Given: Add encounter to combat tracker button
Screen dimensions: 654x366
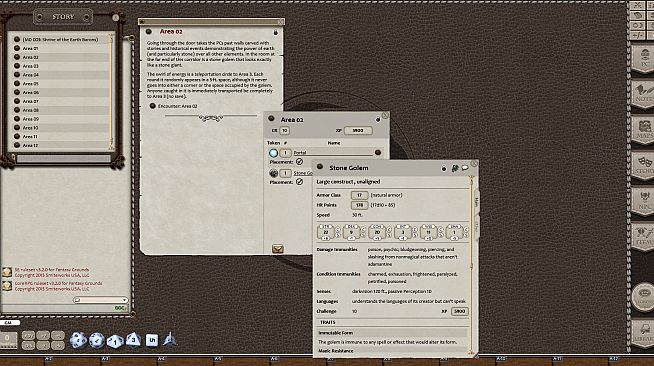Looking at the screenshot, I should coord(278,249).
